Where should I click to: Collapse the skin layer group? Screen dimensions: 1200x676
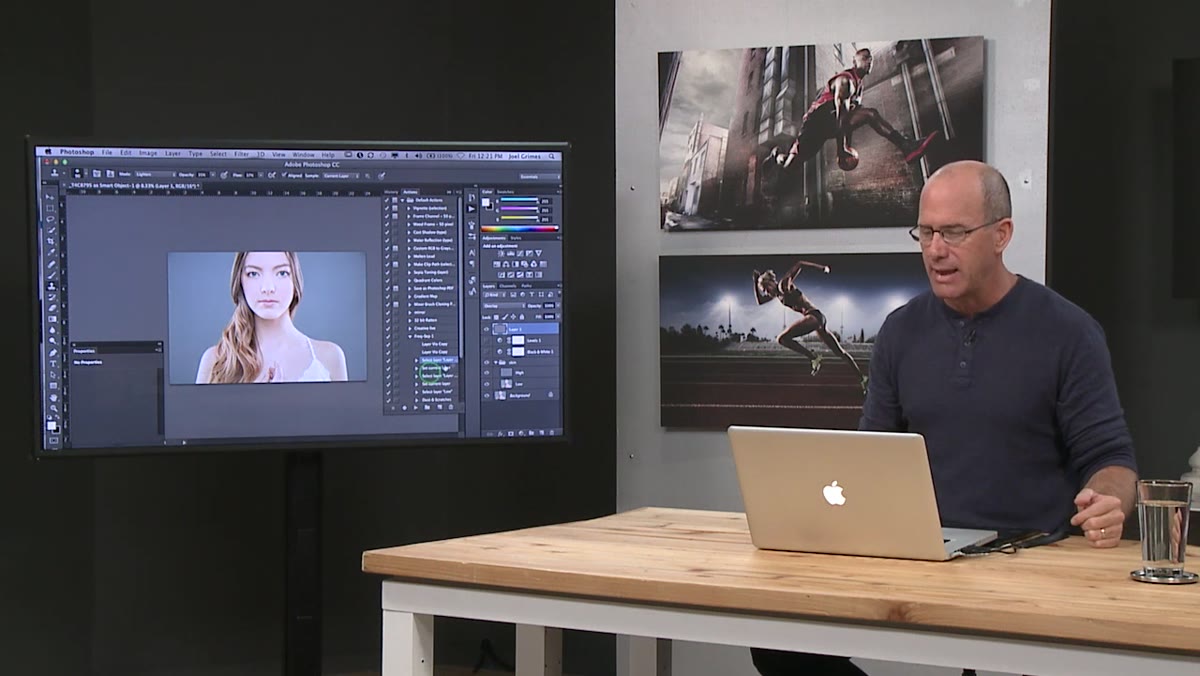click(495, 362)
